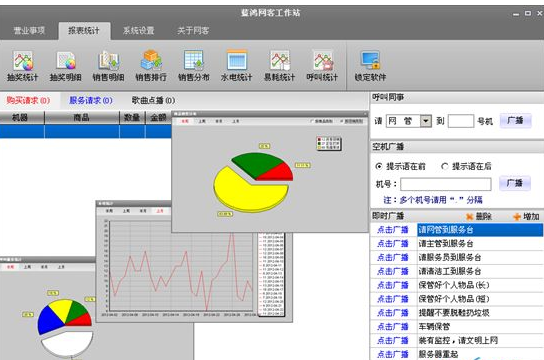Select 上周 tab in yellow pie chart window

(202, 121)
